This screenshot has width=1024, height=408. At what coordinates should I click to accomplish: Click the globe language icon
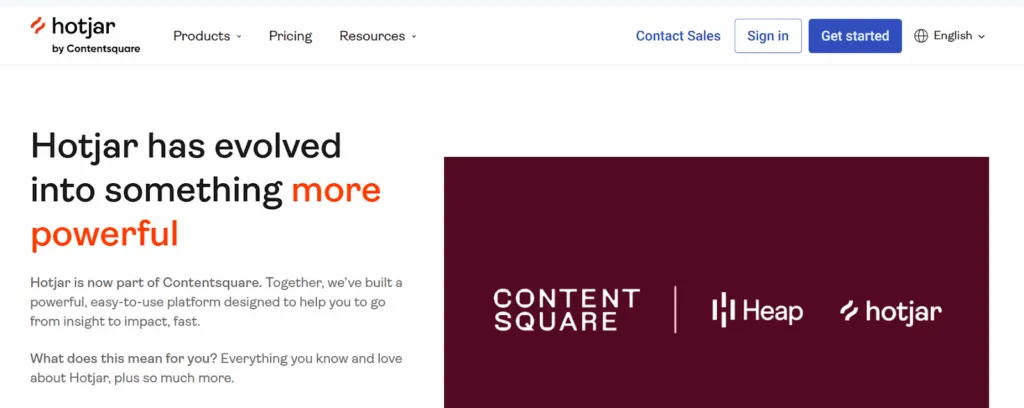[x=921, y=36]
